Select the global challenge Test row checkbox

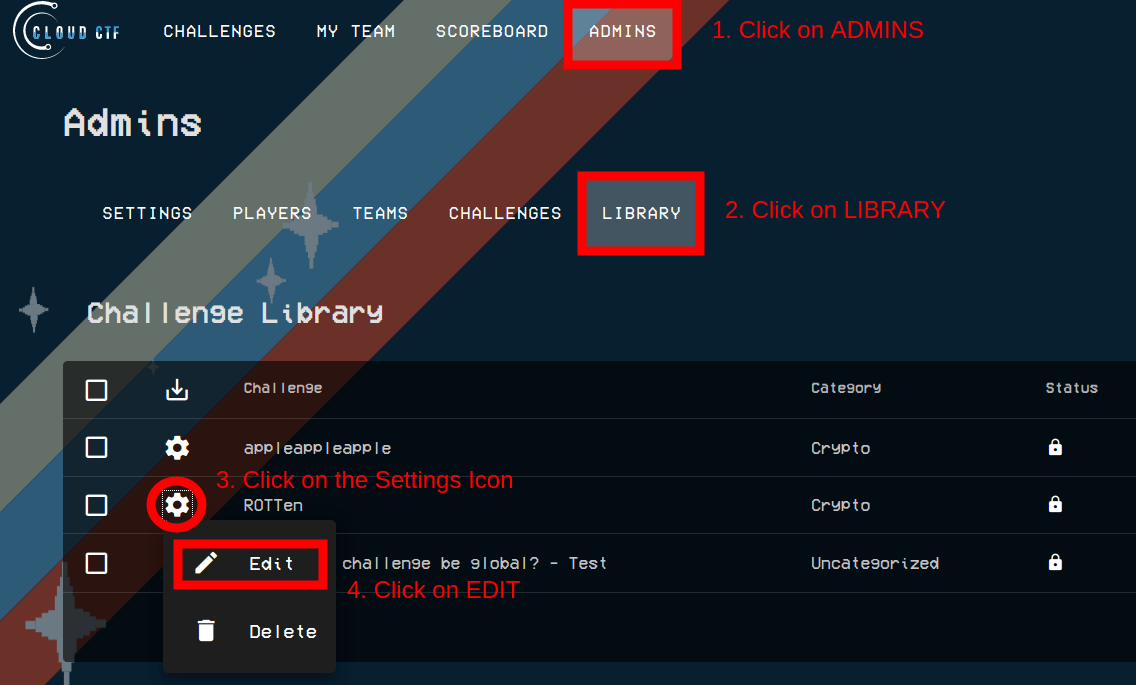point(96,563)
